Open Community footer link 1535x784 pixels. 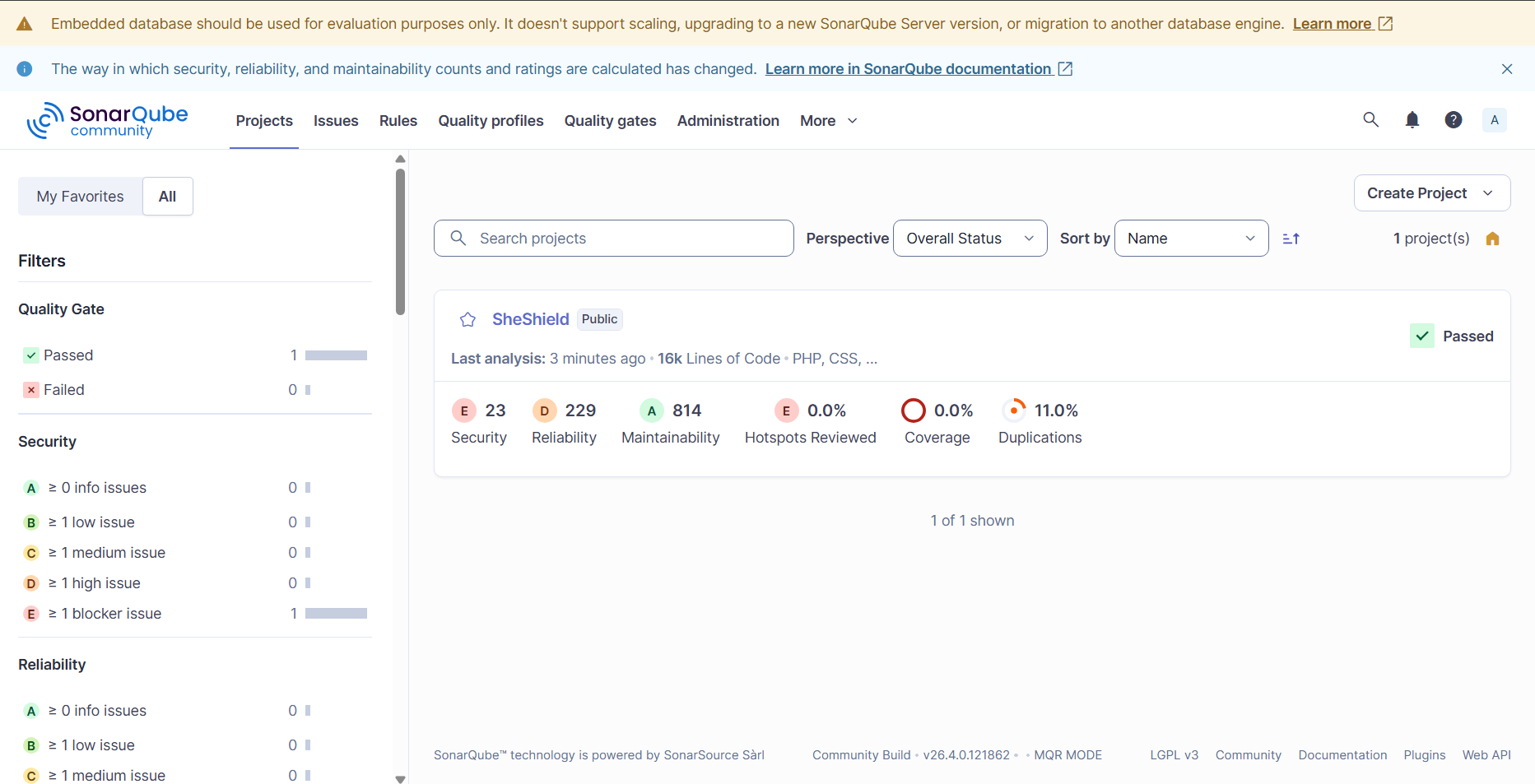(1249, 755)
